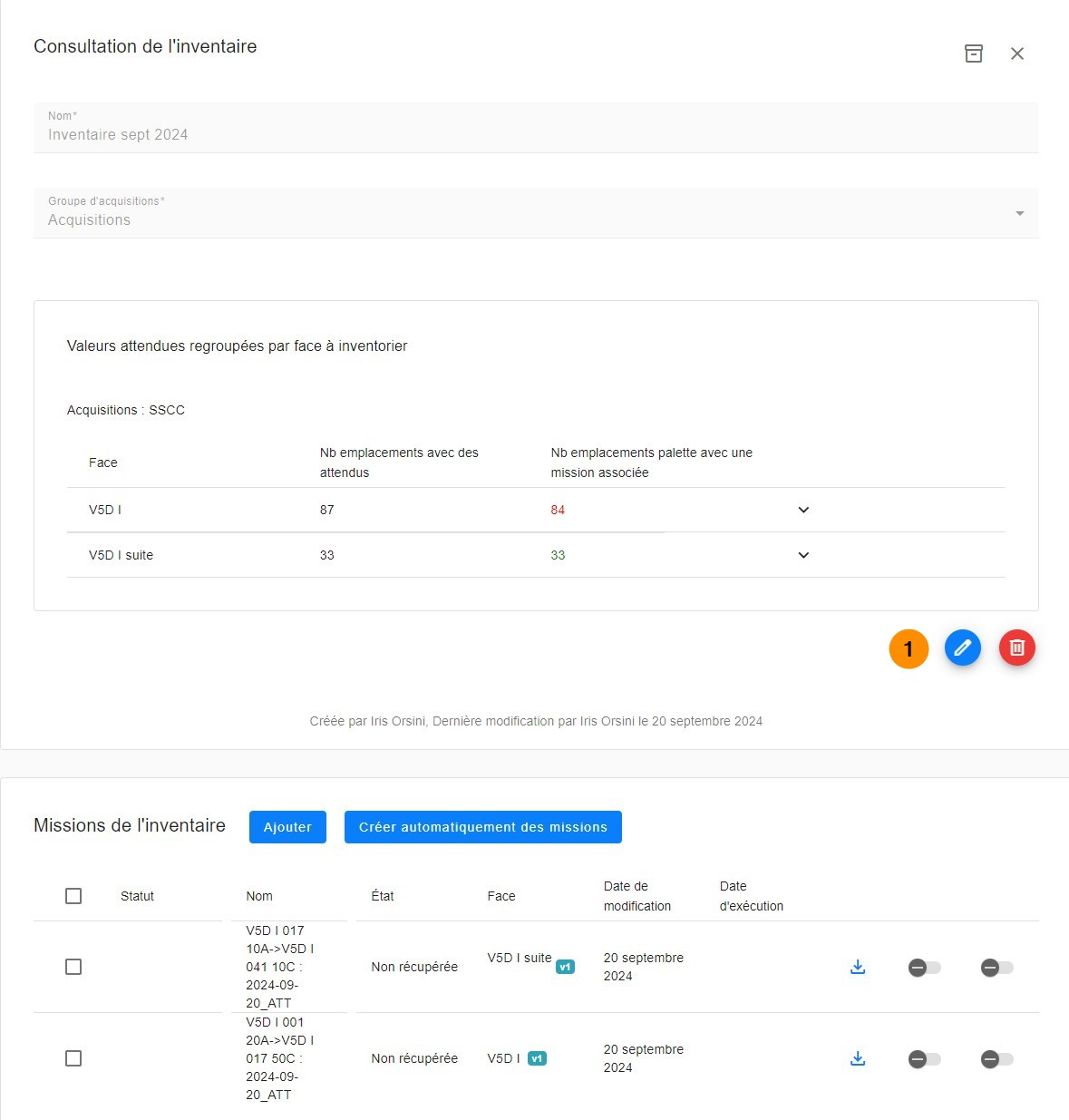Select the V5D I suite mission checkbox
This screenshot has height=1120, width=1069.
pos(73,967)
